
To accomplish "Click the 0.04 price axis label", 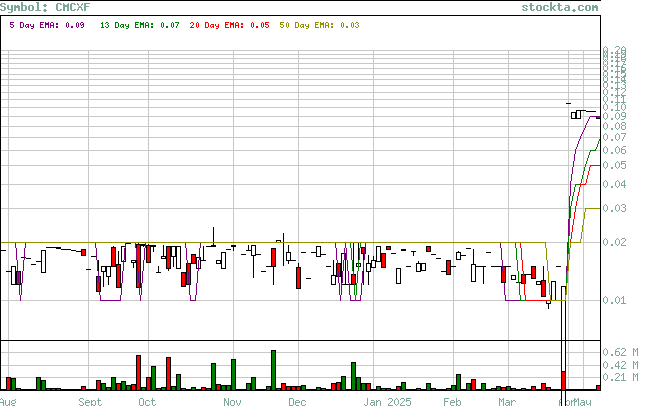I will (614, 184).
